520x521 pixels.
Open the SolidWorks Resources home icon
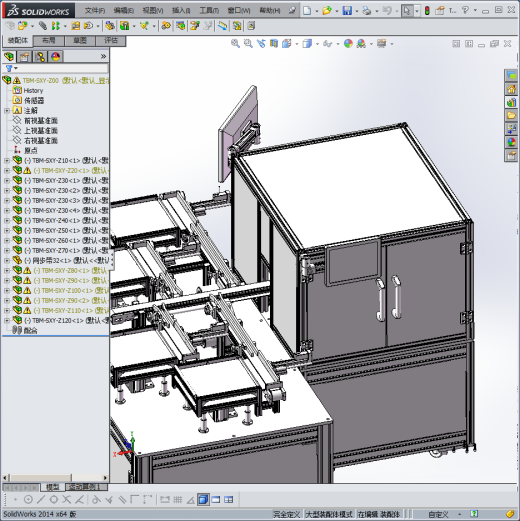[511, 89]
